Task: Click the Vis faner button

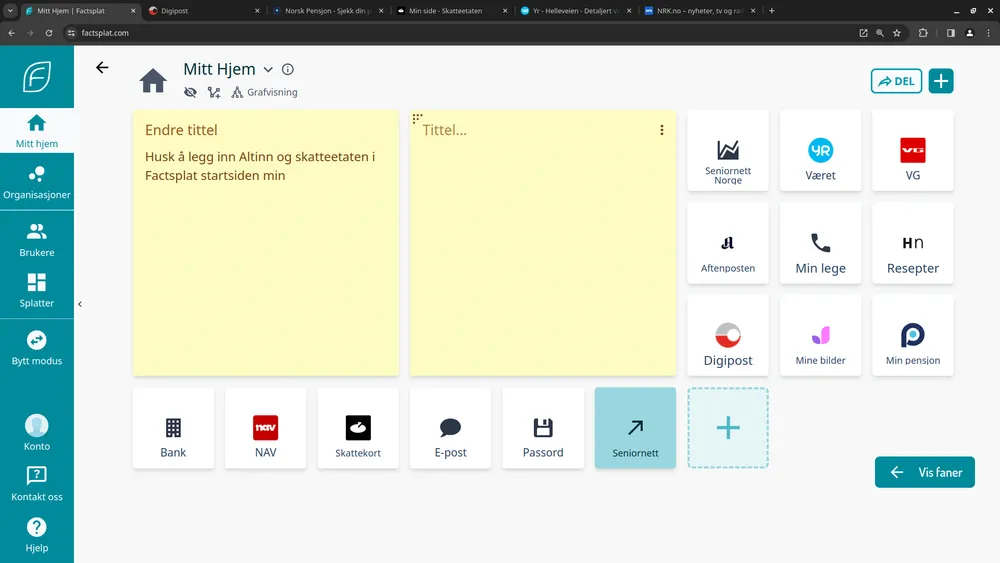Action: coord(924,472)
